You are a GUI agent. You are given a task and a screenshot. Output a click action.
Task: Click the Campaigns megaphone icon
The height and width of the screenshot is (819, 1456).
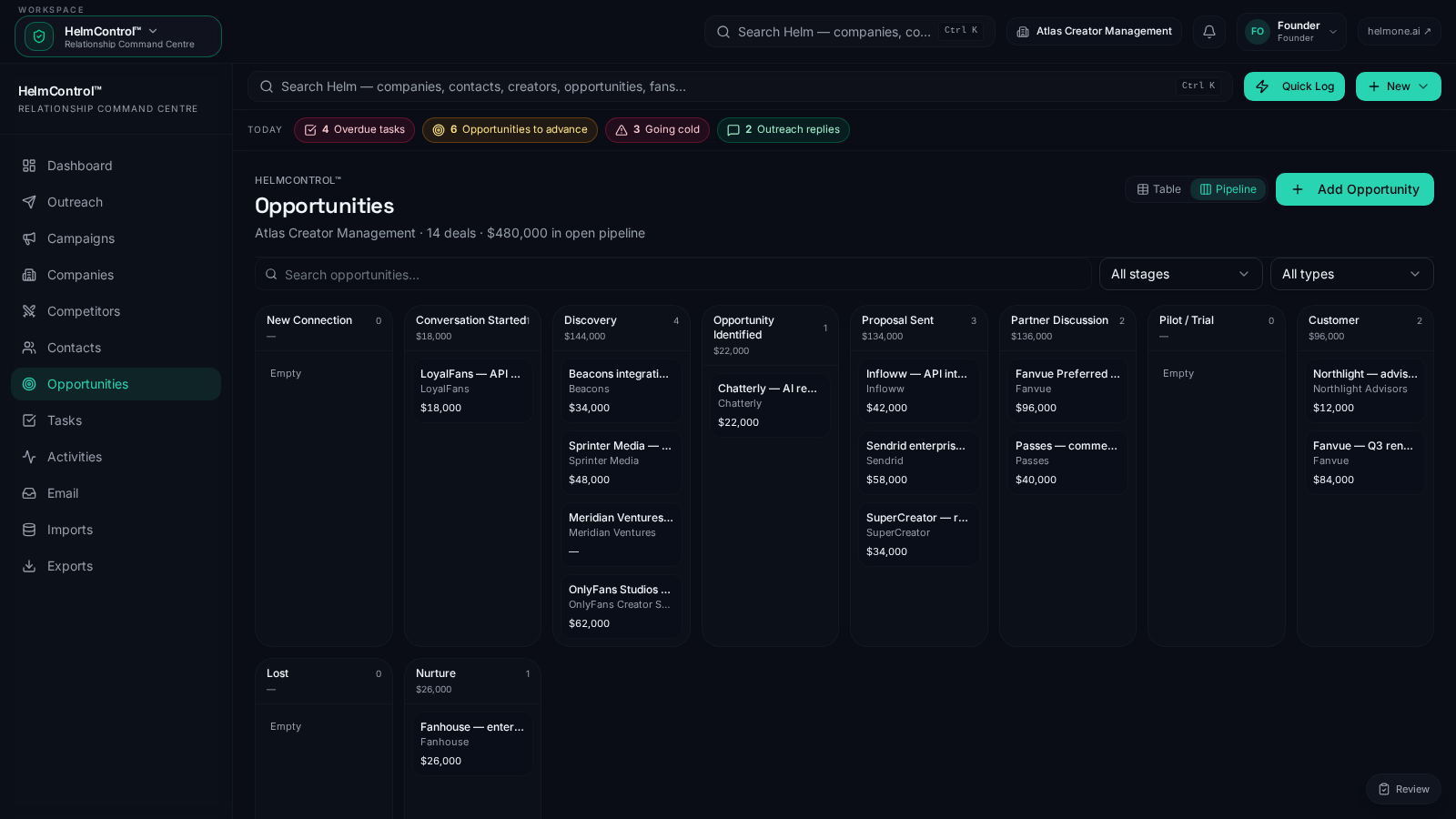pos(29,238)
